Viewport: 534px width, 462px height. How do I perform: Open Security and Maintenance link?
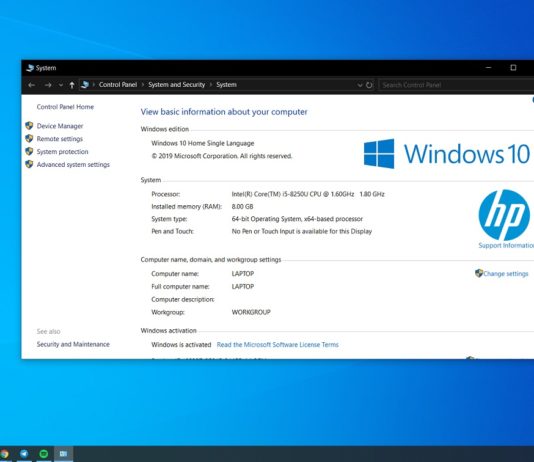pos(73,344)
